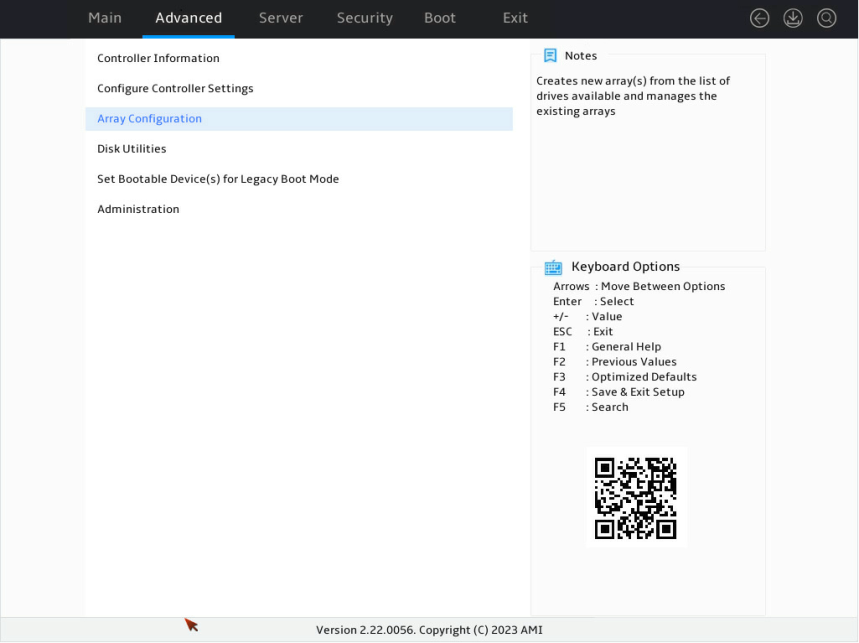Click the search magnifier icon in top bar
This screenshot has height=643, width=859.
click(826, 18)
